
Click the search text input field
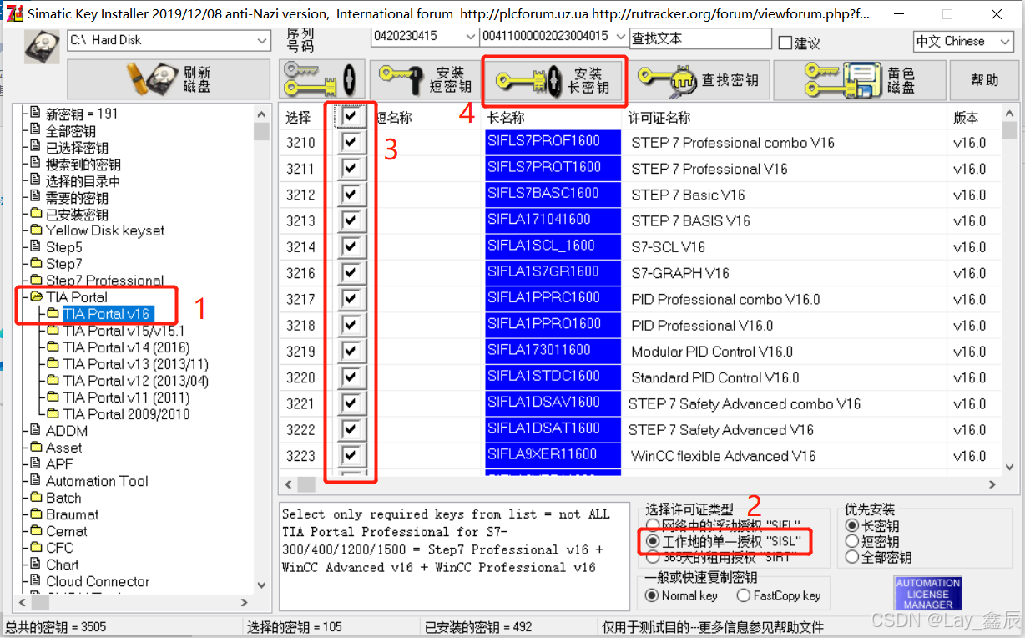coord(700,39)
